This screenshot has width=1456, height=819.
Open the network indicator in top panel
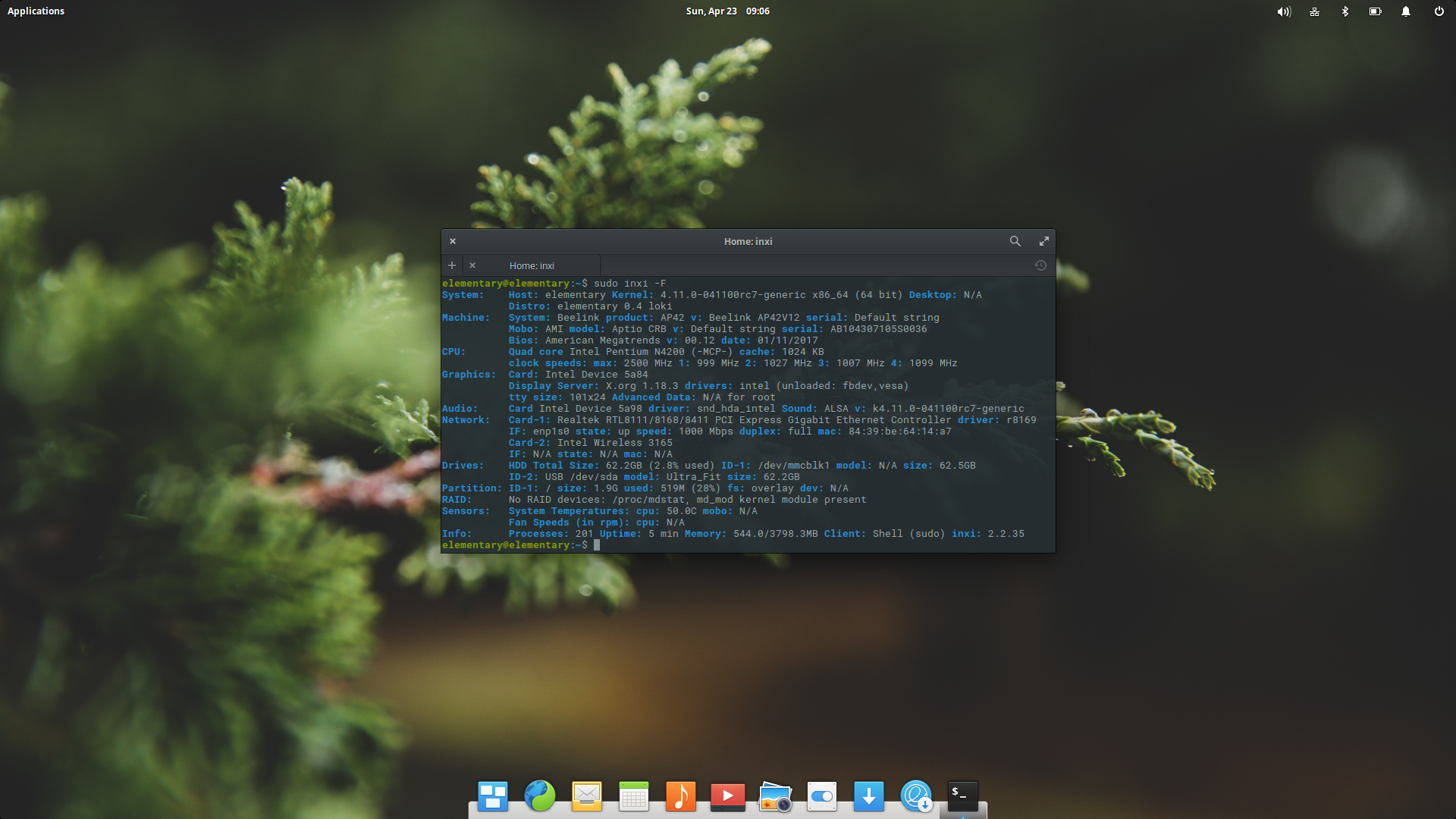point(1315,11)
